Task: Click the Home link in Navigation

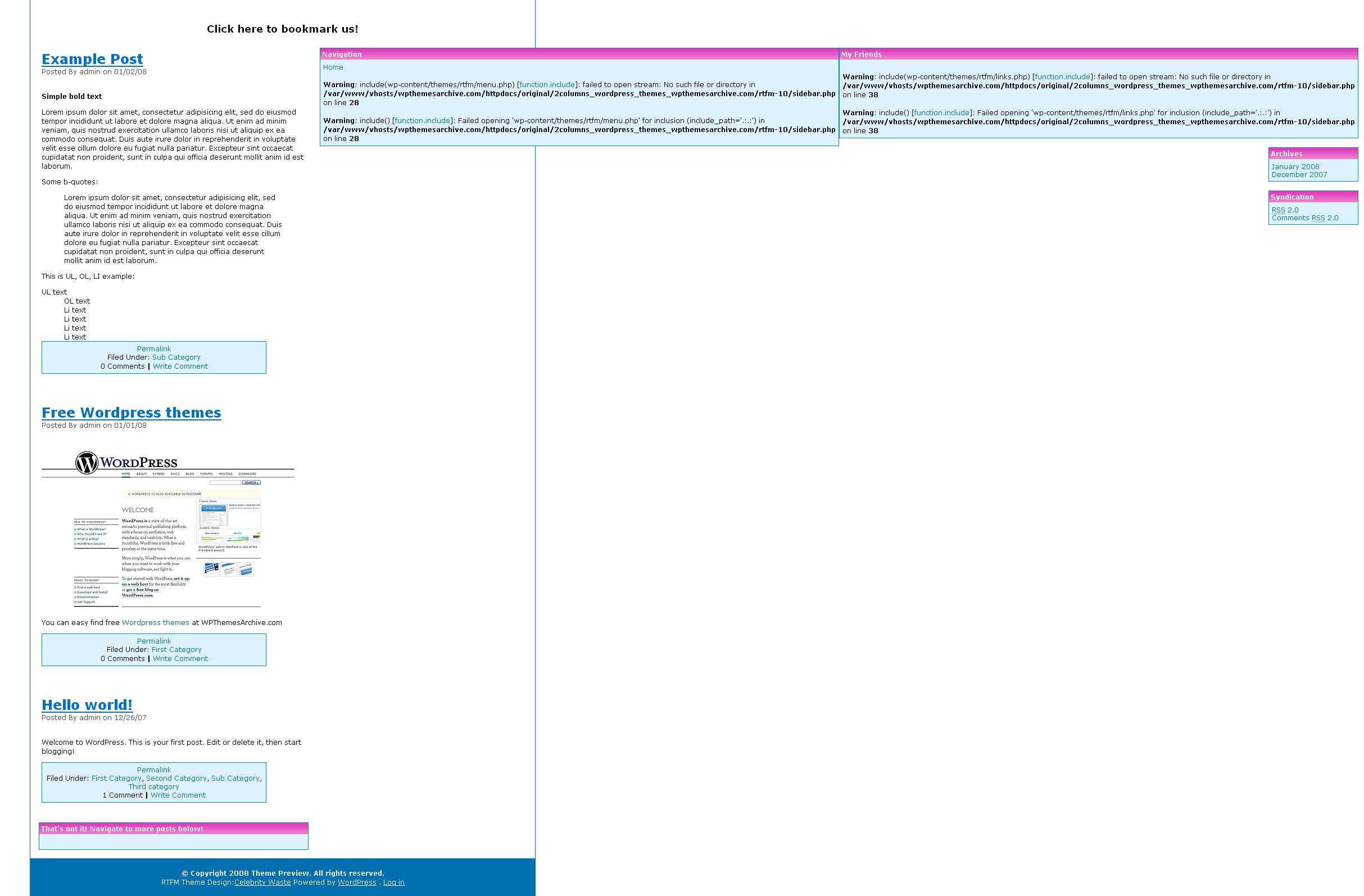Action: coord(333,67)
